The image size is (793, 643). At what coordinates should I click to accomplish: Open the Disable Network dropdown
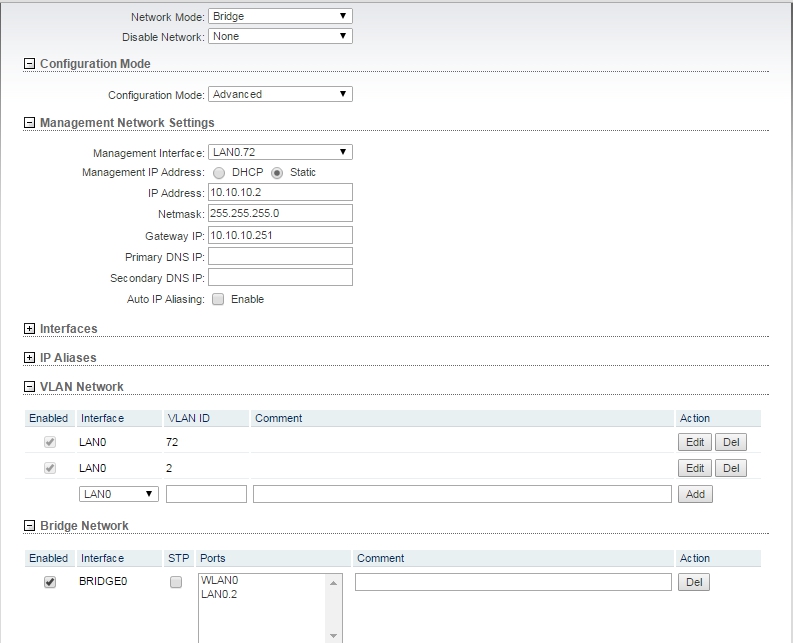280,36
